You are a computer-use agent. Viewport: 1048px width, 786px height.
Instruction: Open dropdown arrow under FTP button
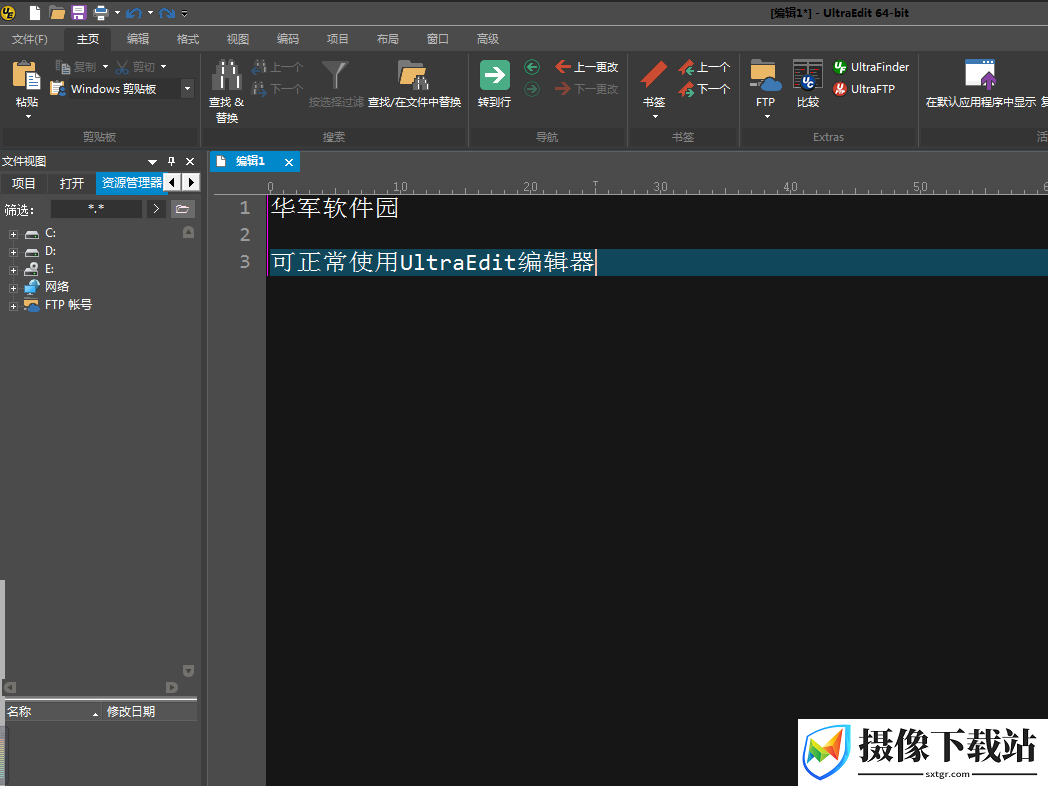(767, 117)
